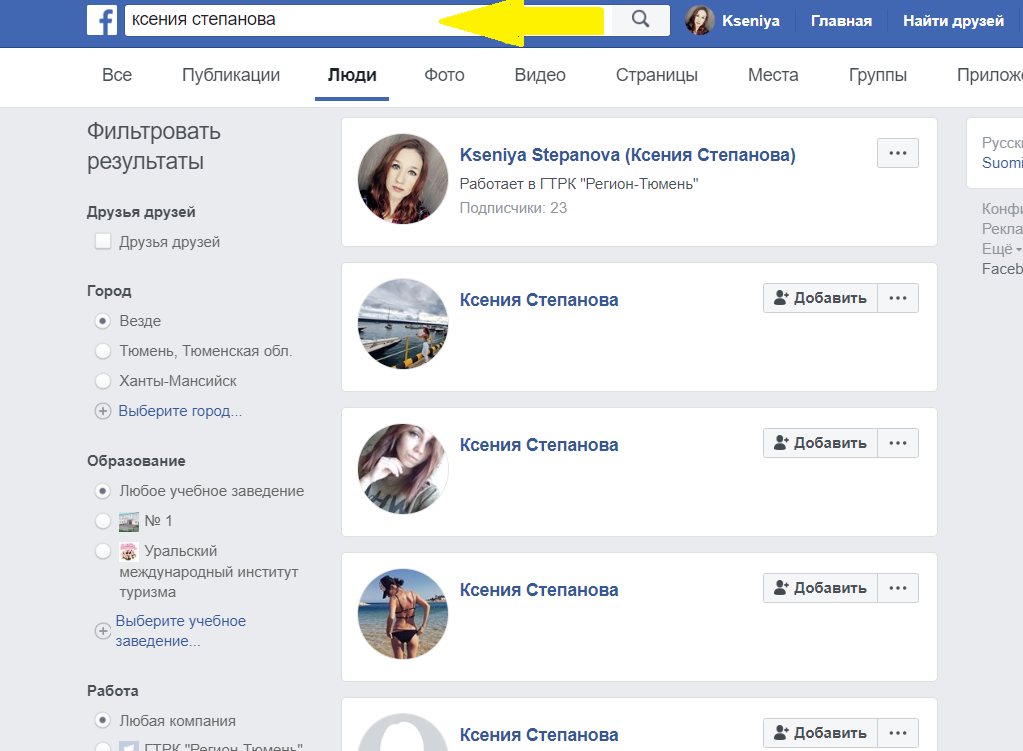The height and width of the screenshot is (751, 1023).
Task: Open Выберите учебное заведение link
Action: (181, 631)
